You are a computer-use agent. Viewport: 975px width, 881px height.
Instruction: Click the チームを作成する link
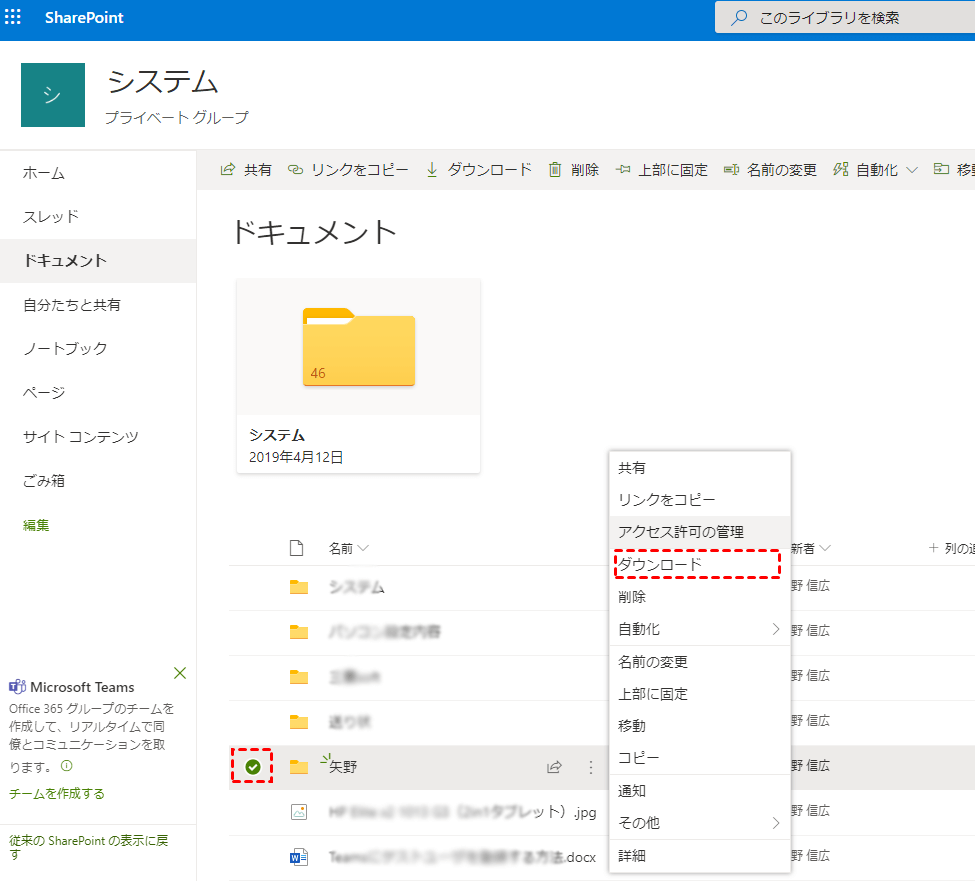57,793
